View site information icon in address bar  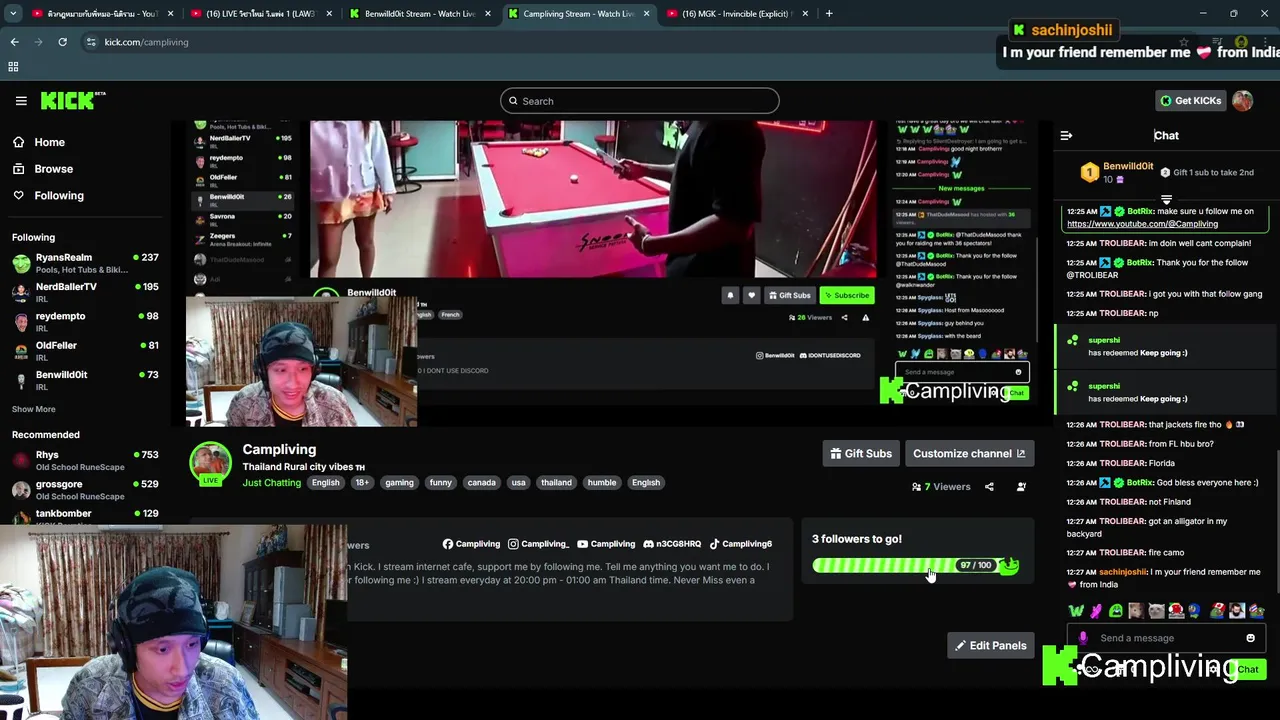click(x=91, y=42)
